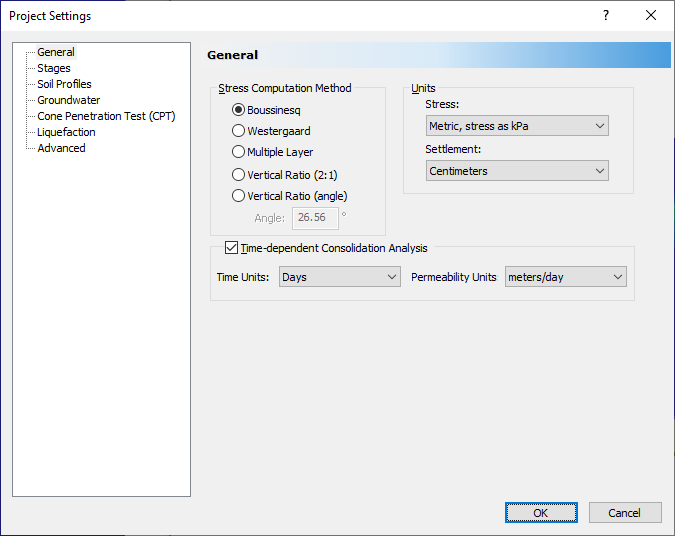Image resolution: width=675 pixels, height=536 pixels.
Task: Select Groundwater in the settings tree
Action: 69,100
